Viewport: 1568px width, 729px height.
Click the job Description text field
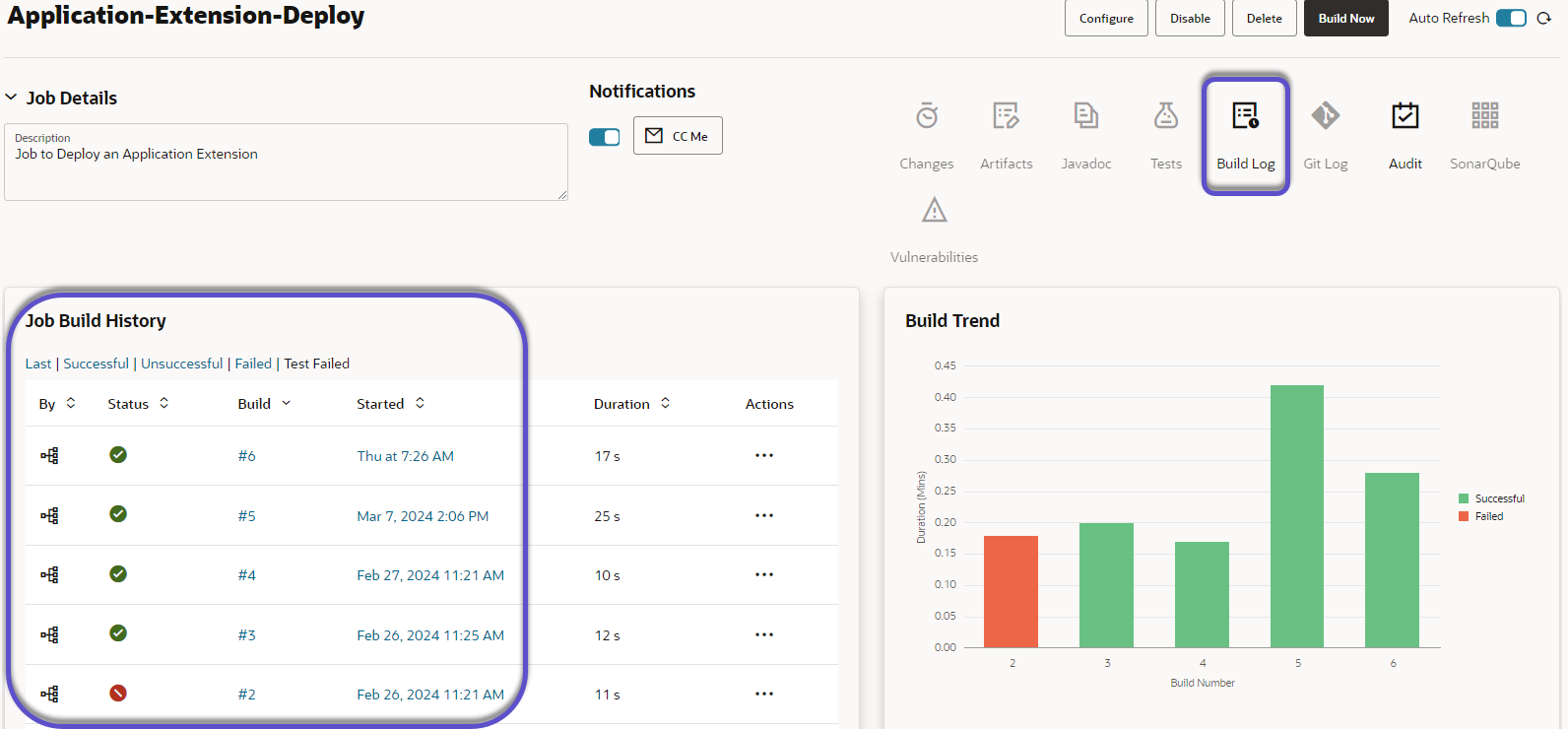point(286,167)
